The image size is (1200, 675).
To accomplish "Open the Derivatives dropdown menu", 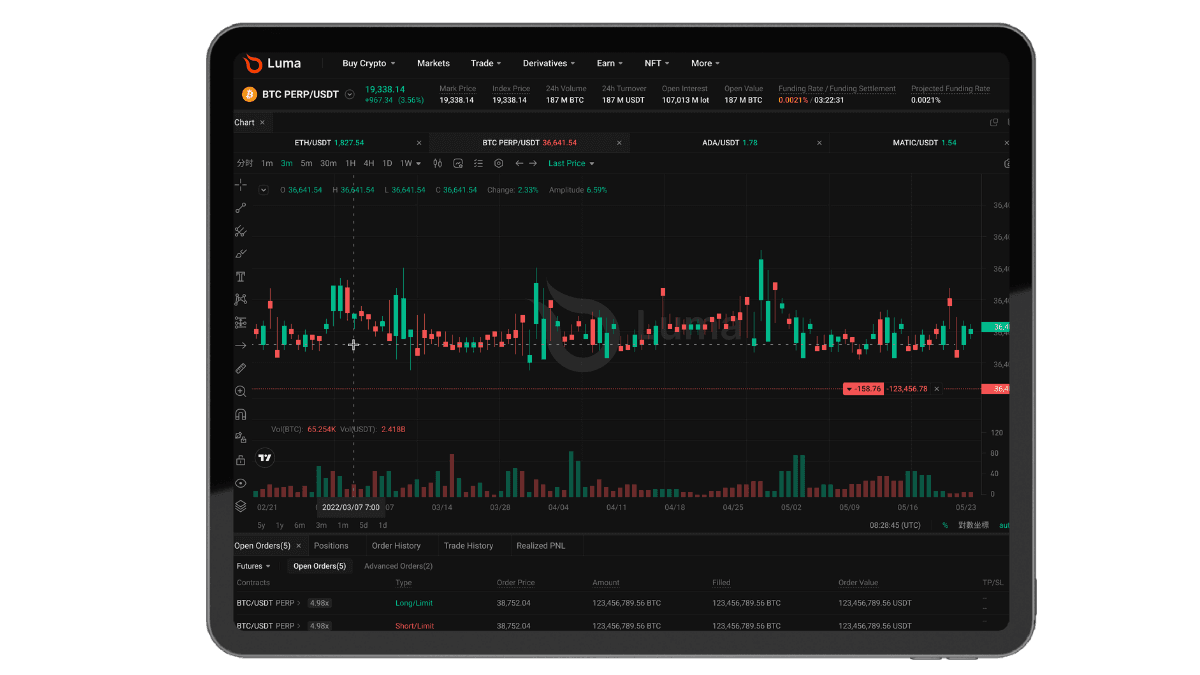I will (x=549, y=63).
